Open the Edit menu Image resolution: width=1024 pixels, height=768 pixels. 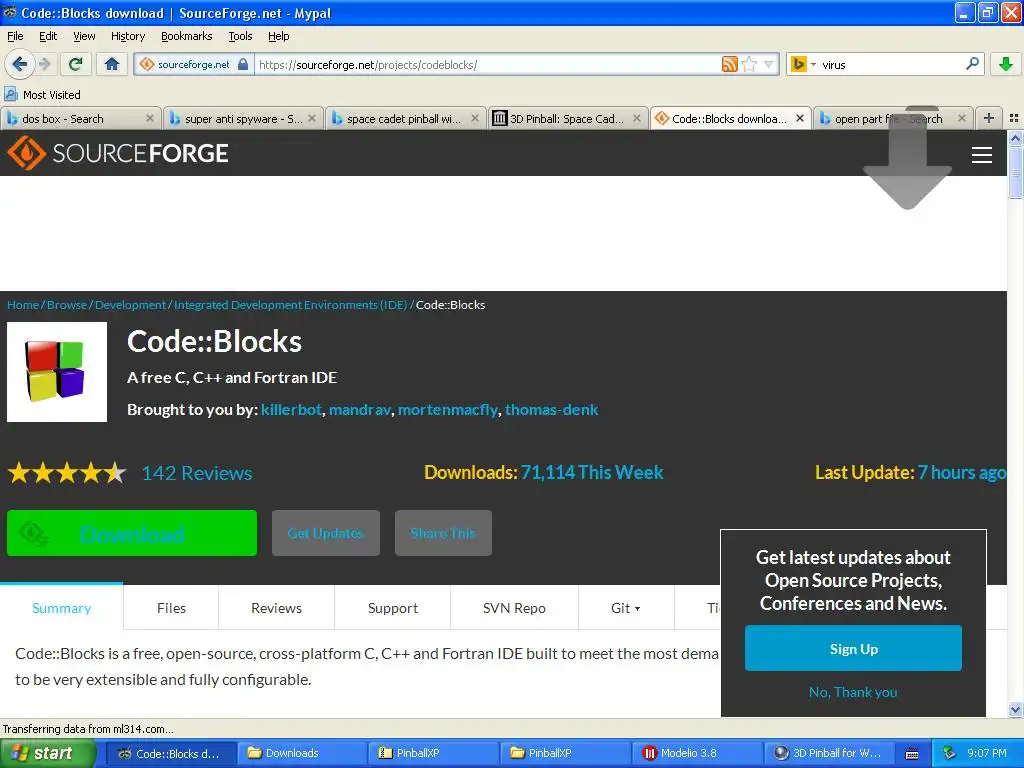coord(48,36)
